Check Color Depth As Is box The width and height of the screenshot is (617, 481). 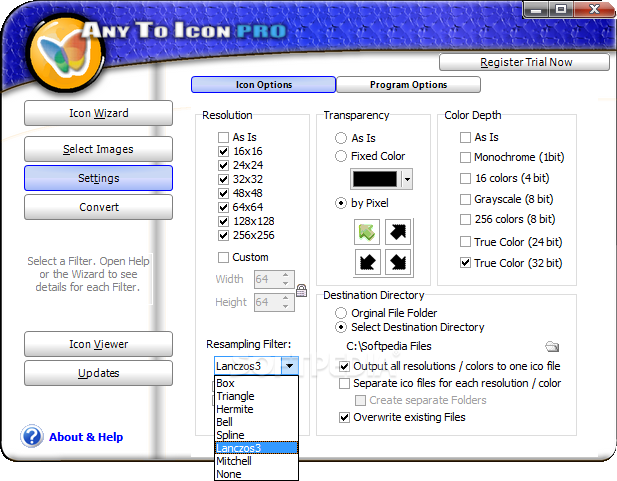(466, 137)
